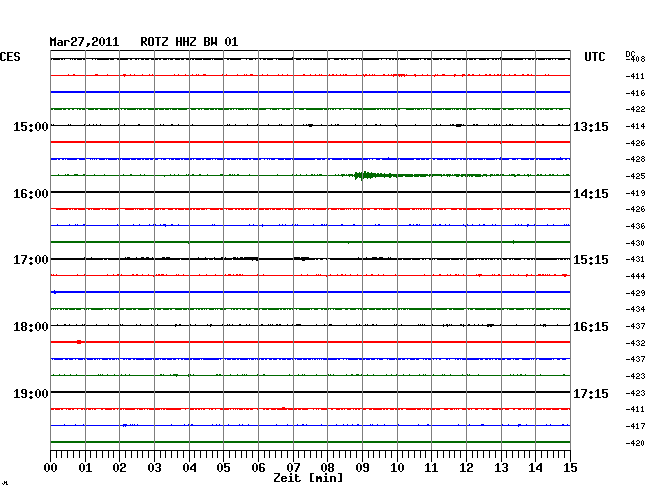Click the 13:15 UTC time label
This screenshot has width=650, height=494.
point(591,126)
